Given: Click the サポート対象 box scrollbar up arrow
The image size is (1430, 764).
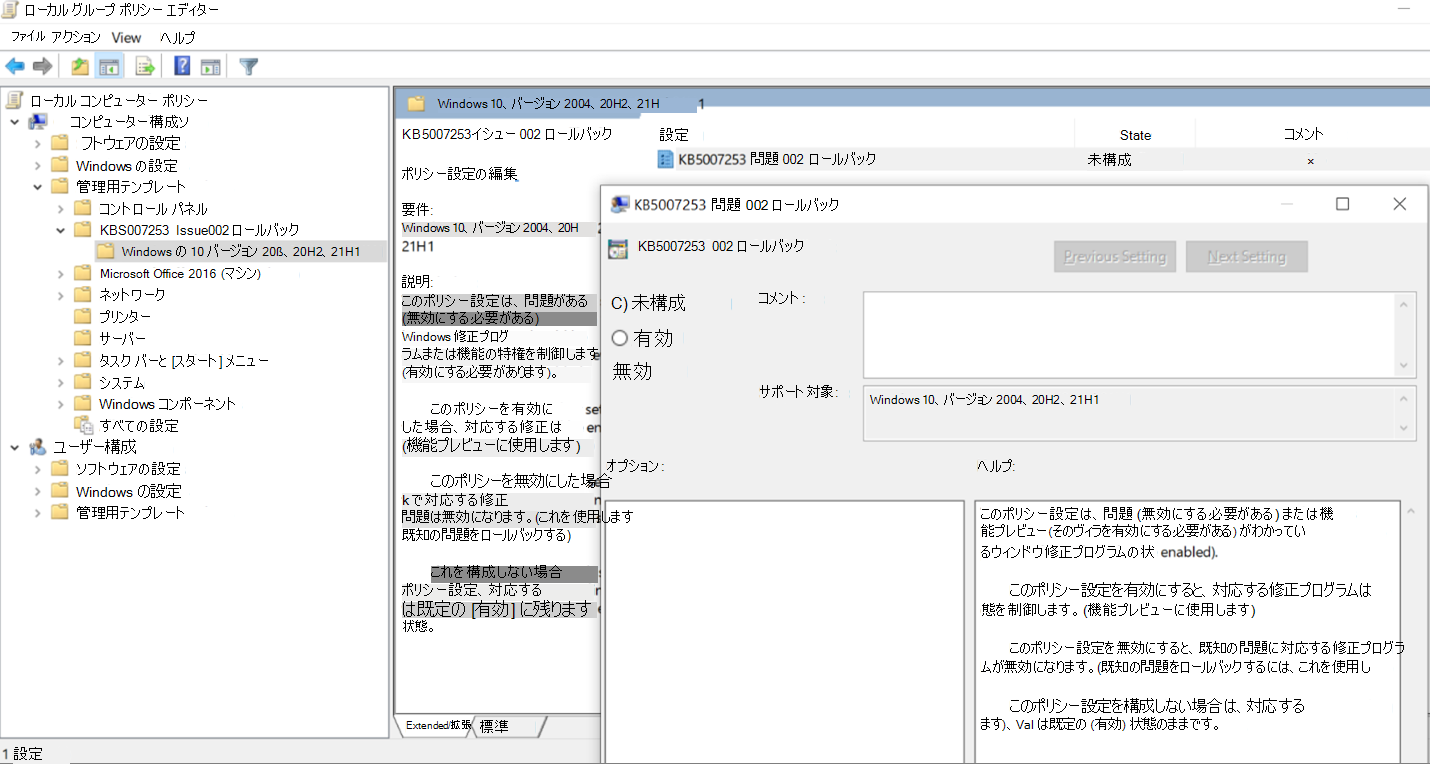Looking at the screenshot, I should [1406, 398].
